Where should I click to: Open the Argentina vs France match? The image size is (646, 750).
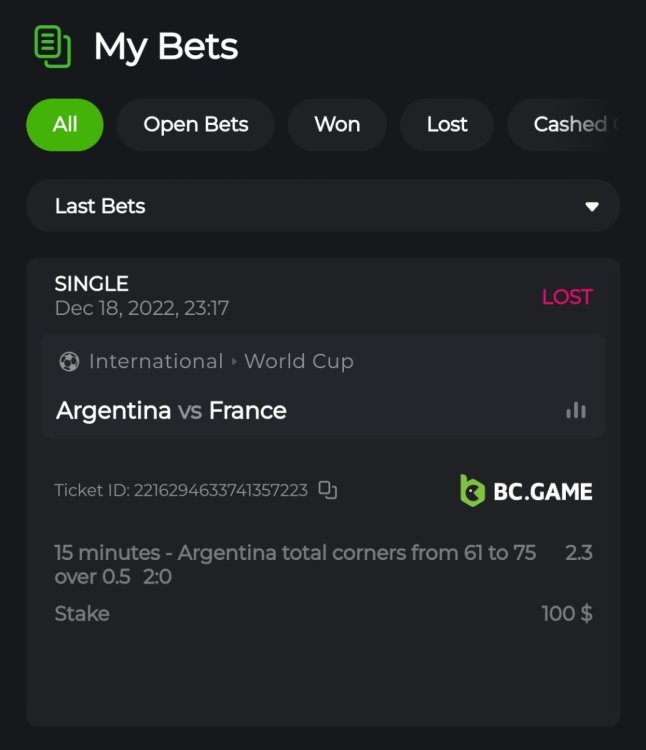click(172, 410)
